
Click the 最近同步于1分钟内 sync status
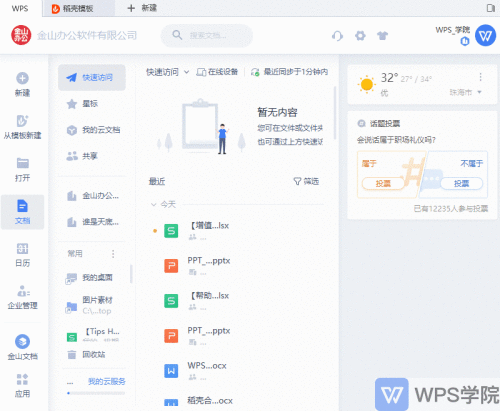(x=289, y=72)
